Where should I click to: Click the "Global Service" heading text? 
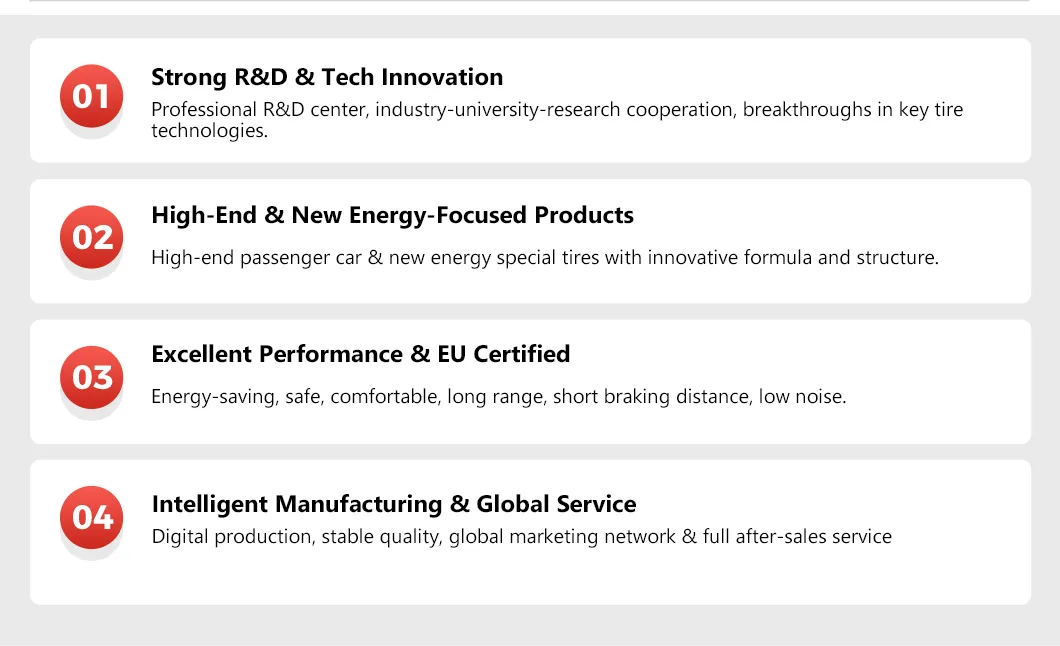[556, 504]
